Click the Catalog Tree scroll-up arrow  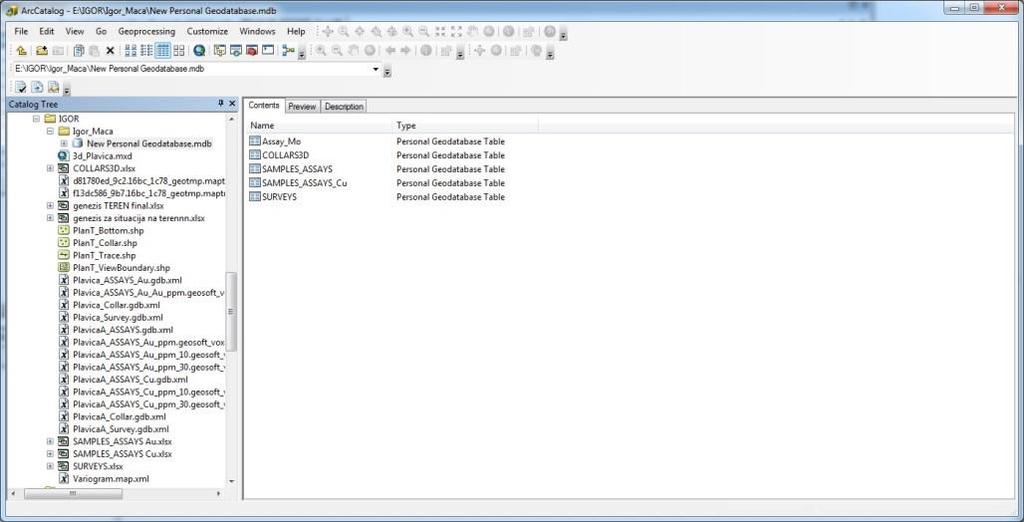[x=231, y=119]
